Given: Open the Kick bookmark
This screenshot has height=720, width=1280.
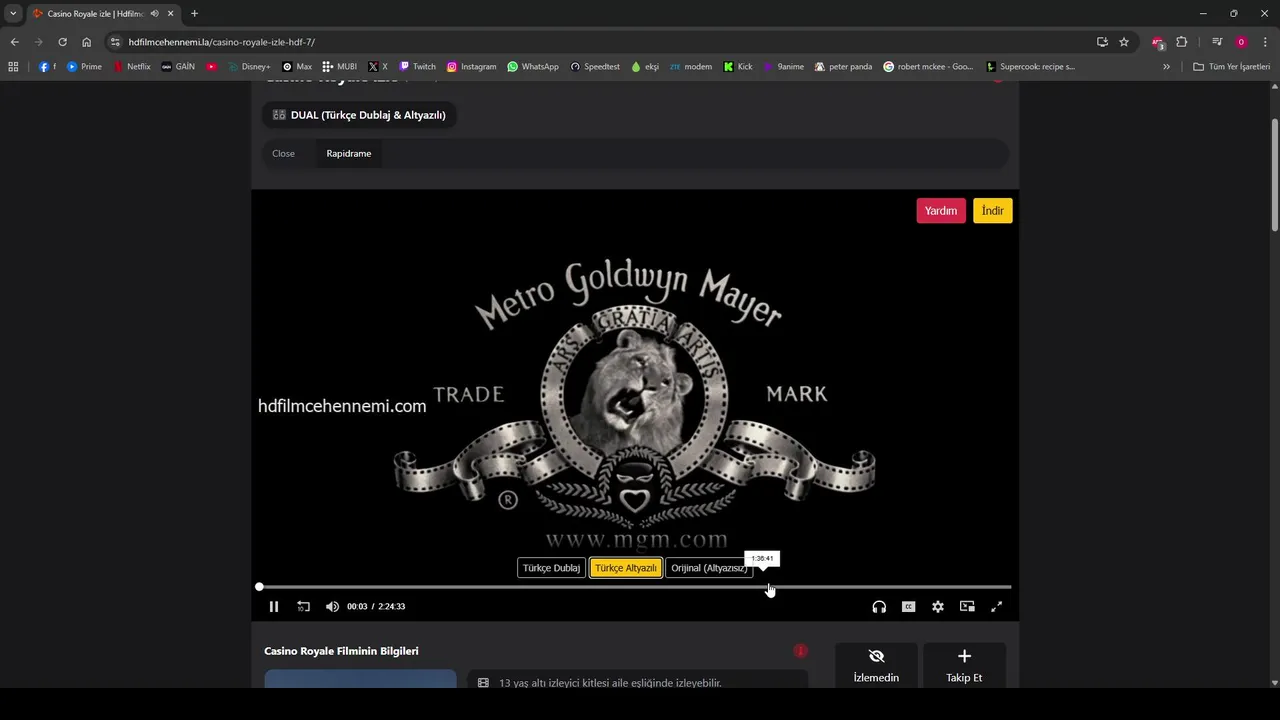Looking at the screenshot, I should (738, 67).
